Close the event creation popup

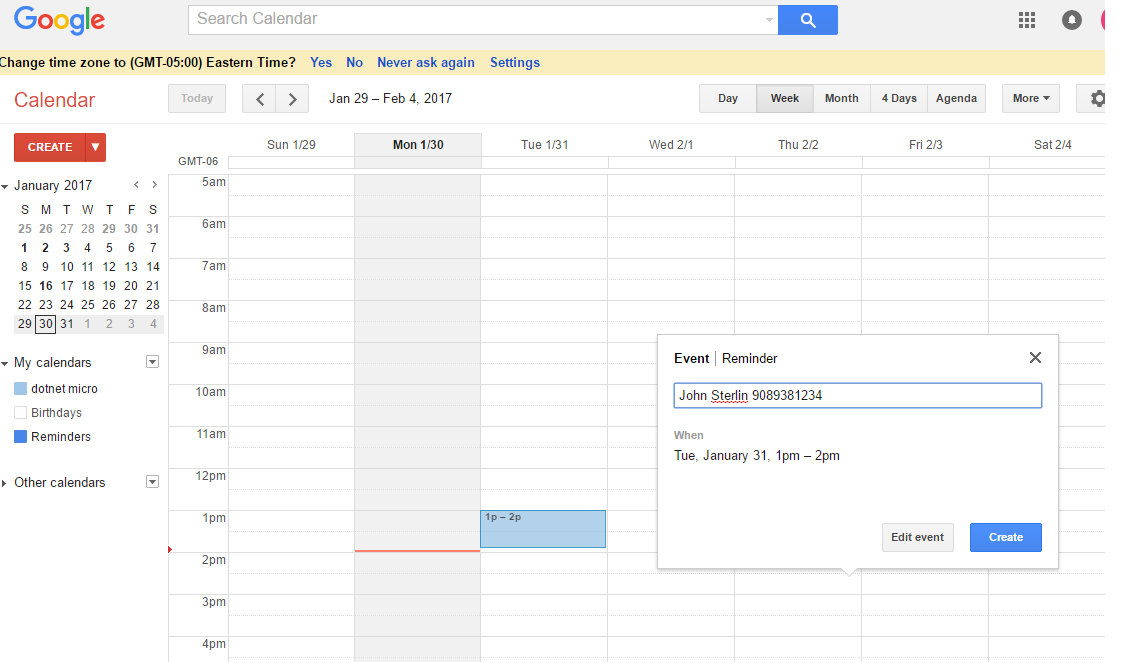pyautogui.click(x=1035, y=357)
